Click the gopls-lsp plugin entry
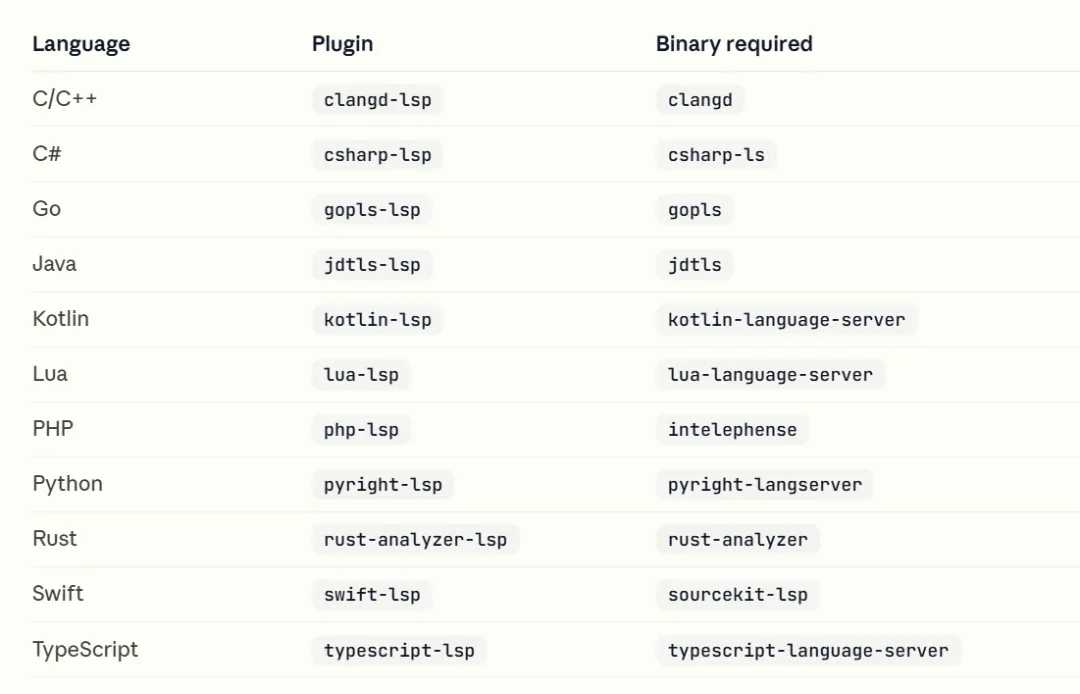The image size is (1080, 694). (372, 210)
